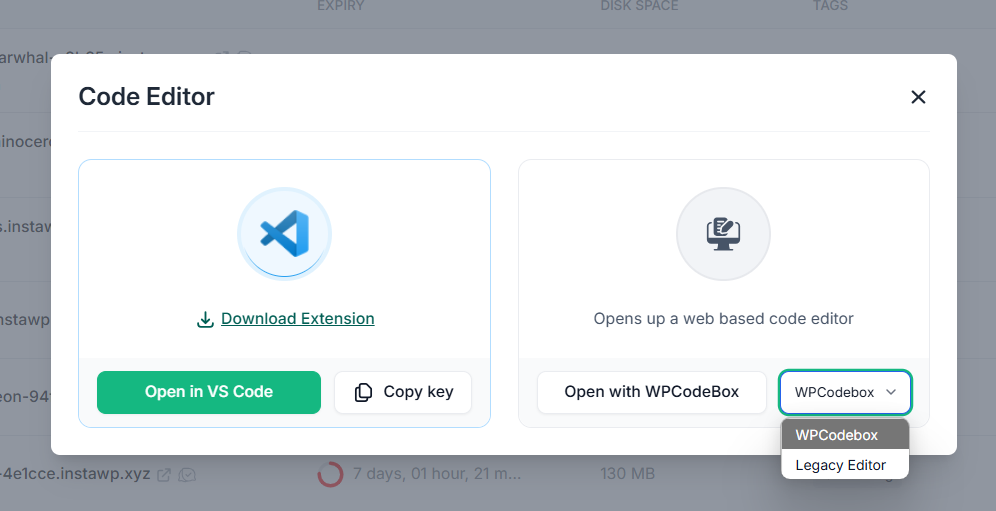
Task: Open in VS Code
Action: click(x=209, y=392)
